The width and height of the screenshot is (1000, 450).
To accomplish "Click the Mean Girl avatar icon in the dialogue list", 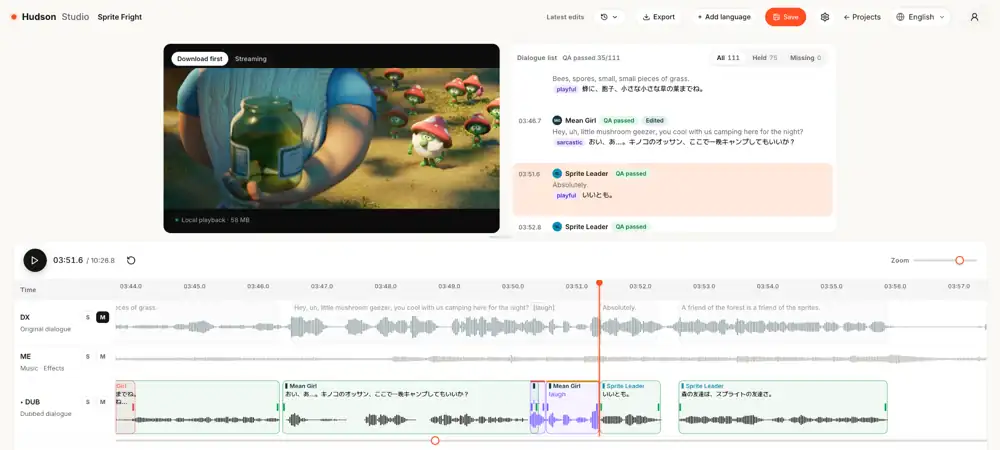I will pyautogui.click(x=557, y=120).
